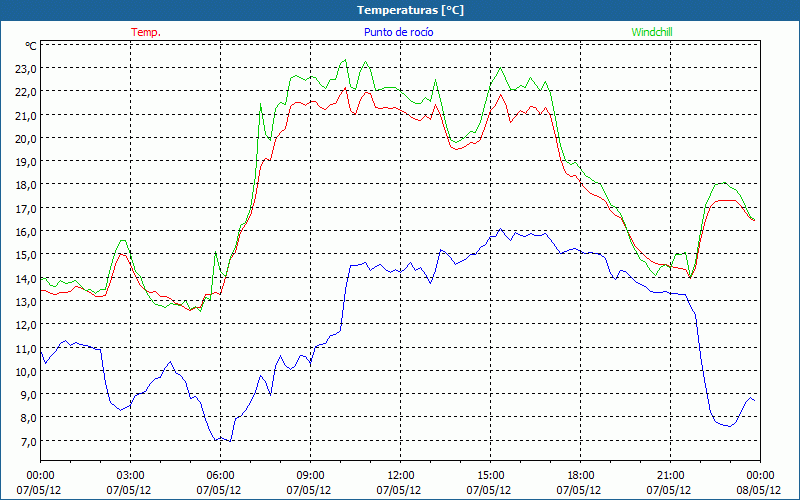This screenshot has width=800, height=500.
Task: Select the 18,0 y-axis value
Action: tap(26, 185)
